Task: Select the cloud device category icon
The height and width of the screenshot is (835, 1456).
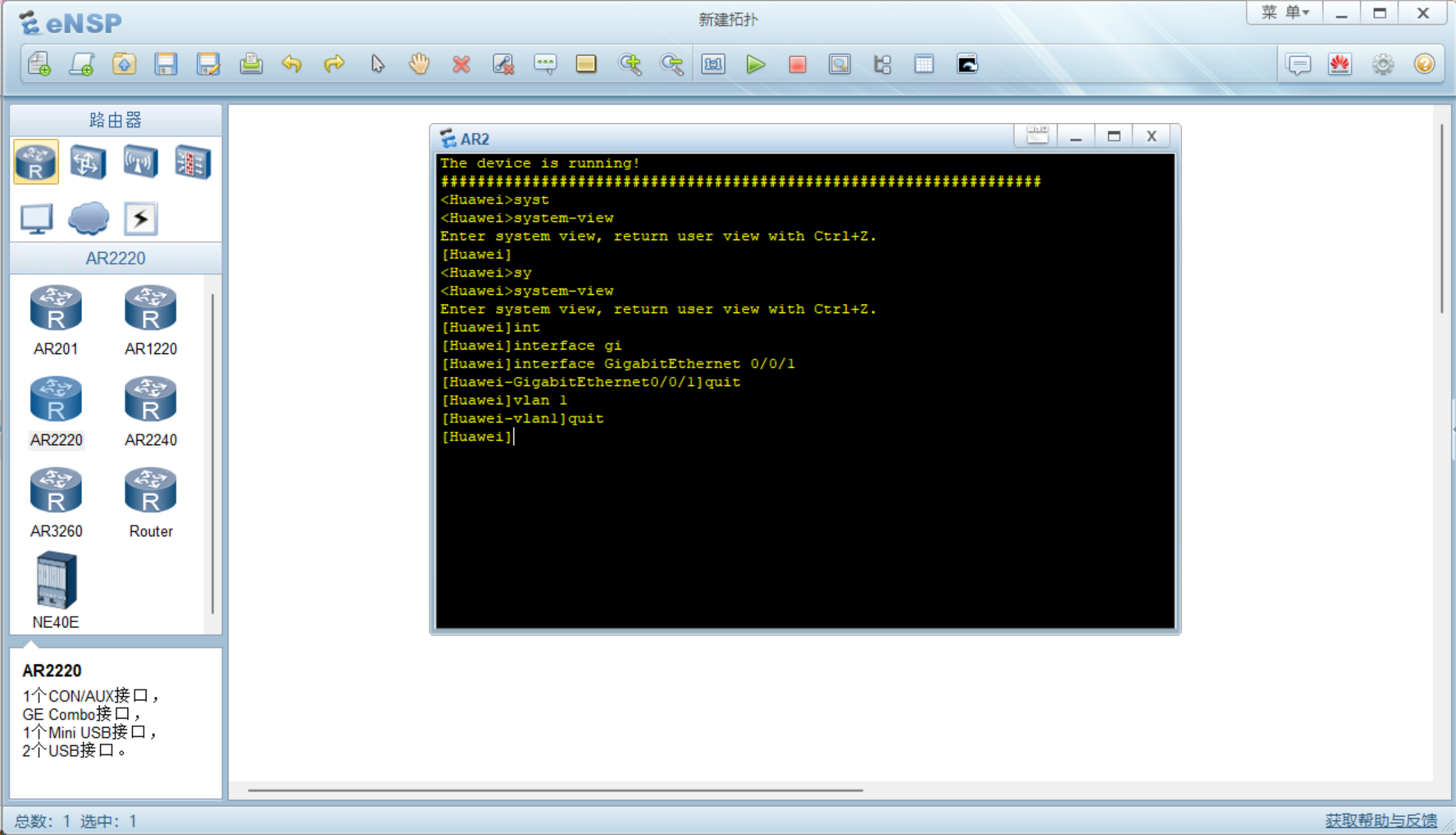Action: (x=89, y=218)
